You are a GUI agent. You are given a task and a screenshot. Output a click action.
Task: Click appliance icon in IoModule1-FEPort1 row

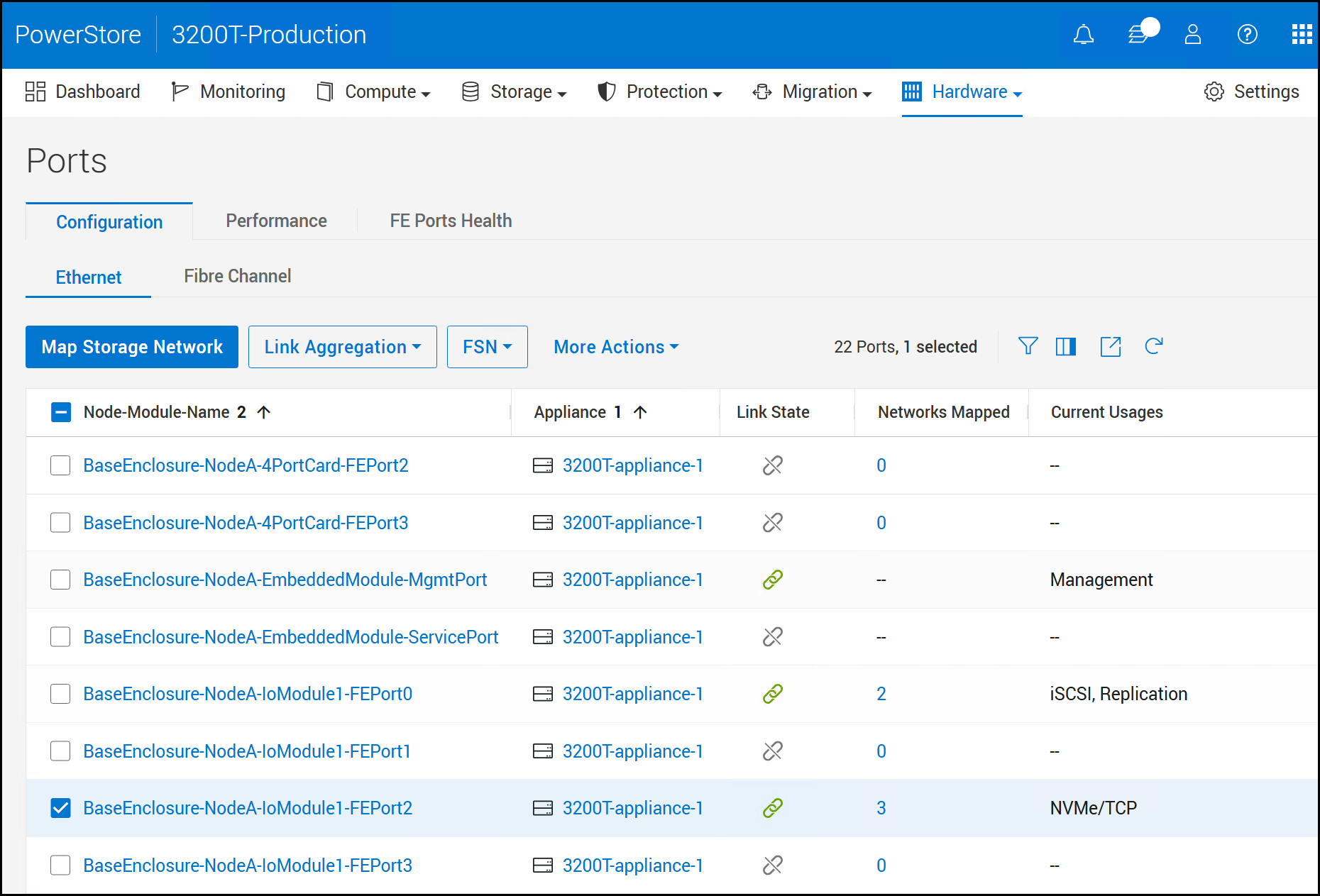(543, 751)
